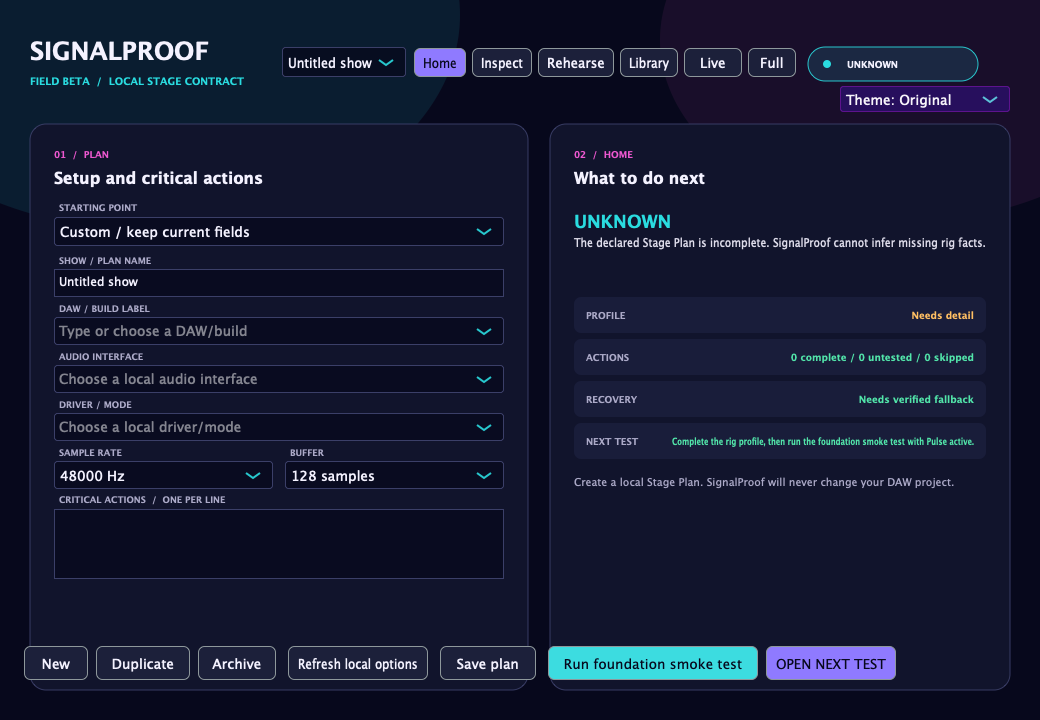This screenshot has width=1040, height=720.
Task: Expand the Audio Interface dropdown
Action: point(279,379)
